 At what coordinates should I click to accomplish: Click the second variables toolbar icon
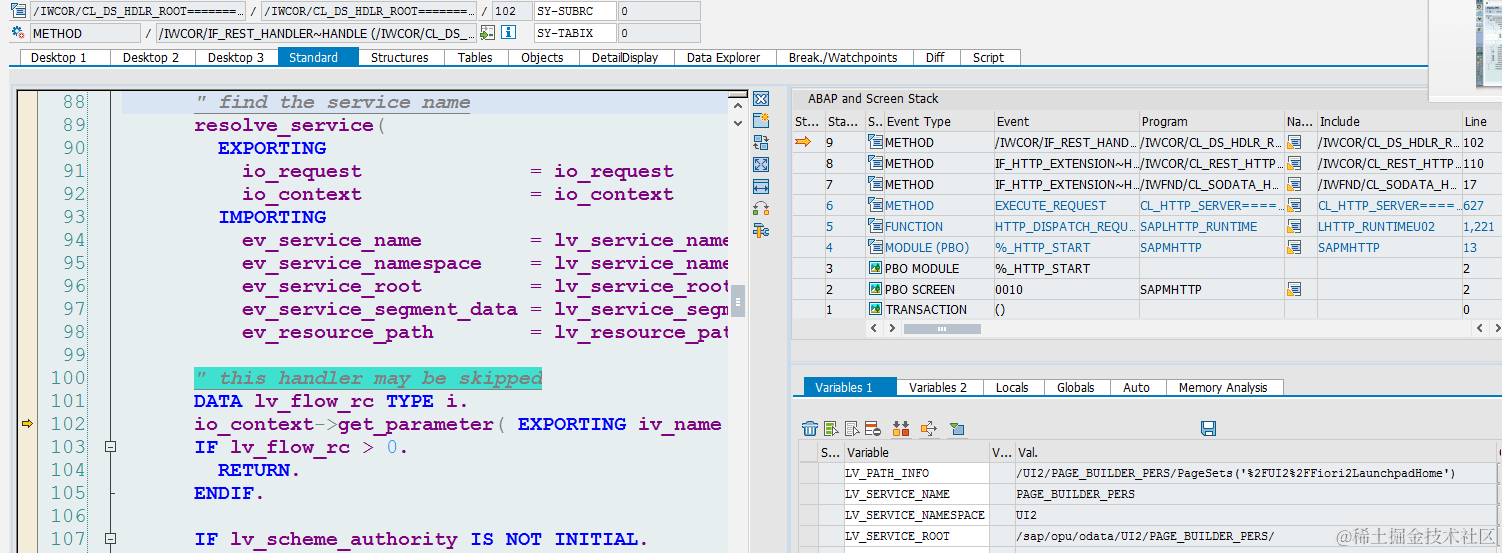tap(831, 429)
